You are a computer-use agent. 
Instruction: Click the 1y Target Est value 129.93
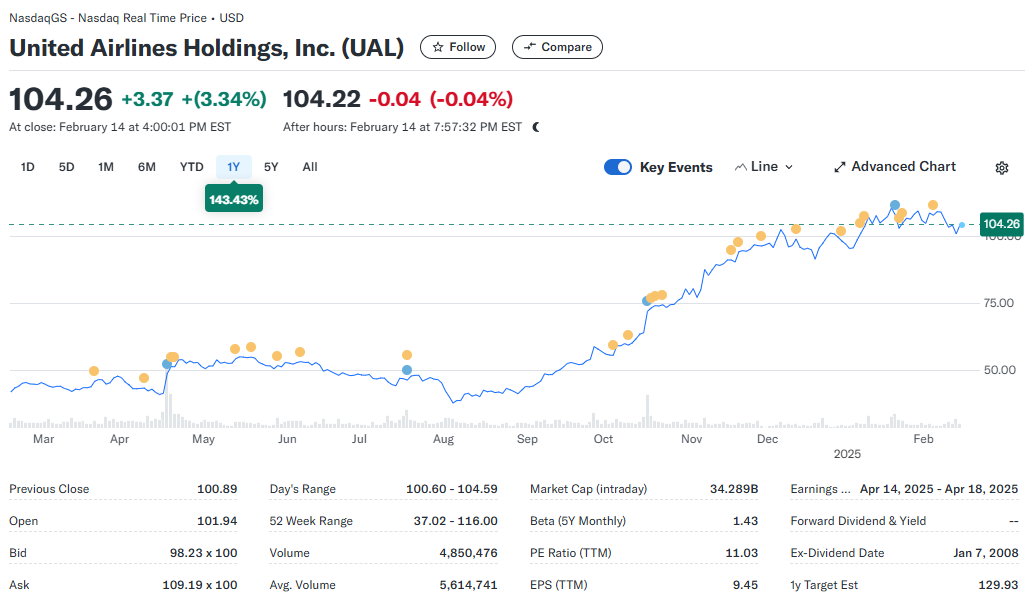[x=998, y=585]
